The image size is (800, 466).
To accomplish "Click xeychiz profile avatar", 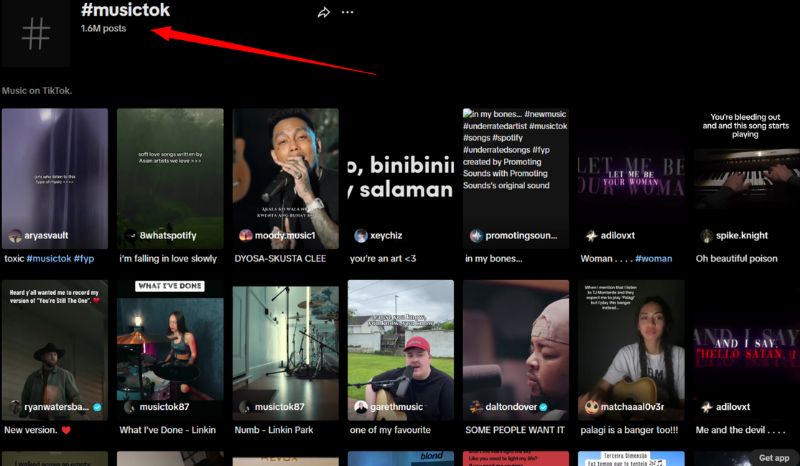I will point(361,236).
